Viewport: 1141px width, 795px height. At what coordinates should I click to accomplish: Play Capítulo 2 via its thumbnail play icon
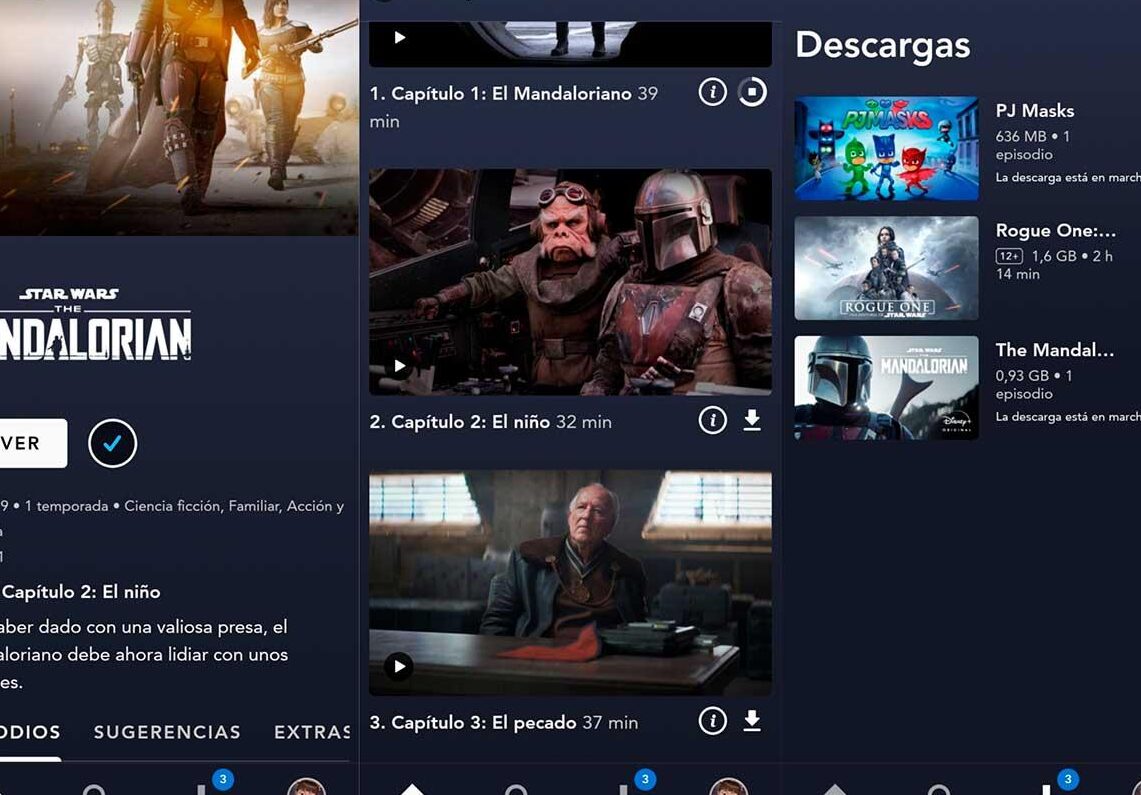point(399,365)
